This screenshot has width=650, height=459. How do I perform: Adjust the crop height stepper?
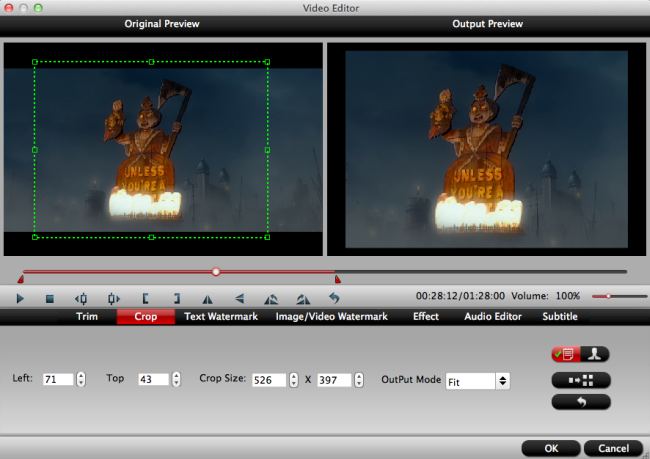coord(359,380)
